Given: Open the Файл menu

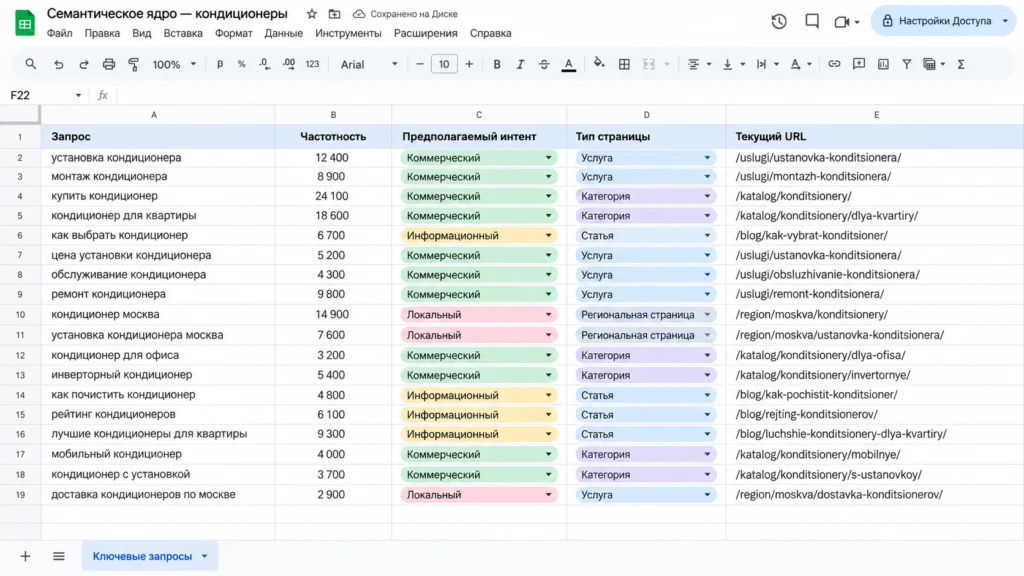Looking at the screenshot, I should 59,33.
